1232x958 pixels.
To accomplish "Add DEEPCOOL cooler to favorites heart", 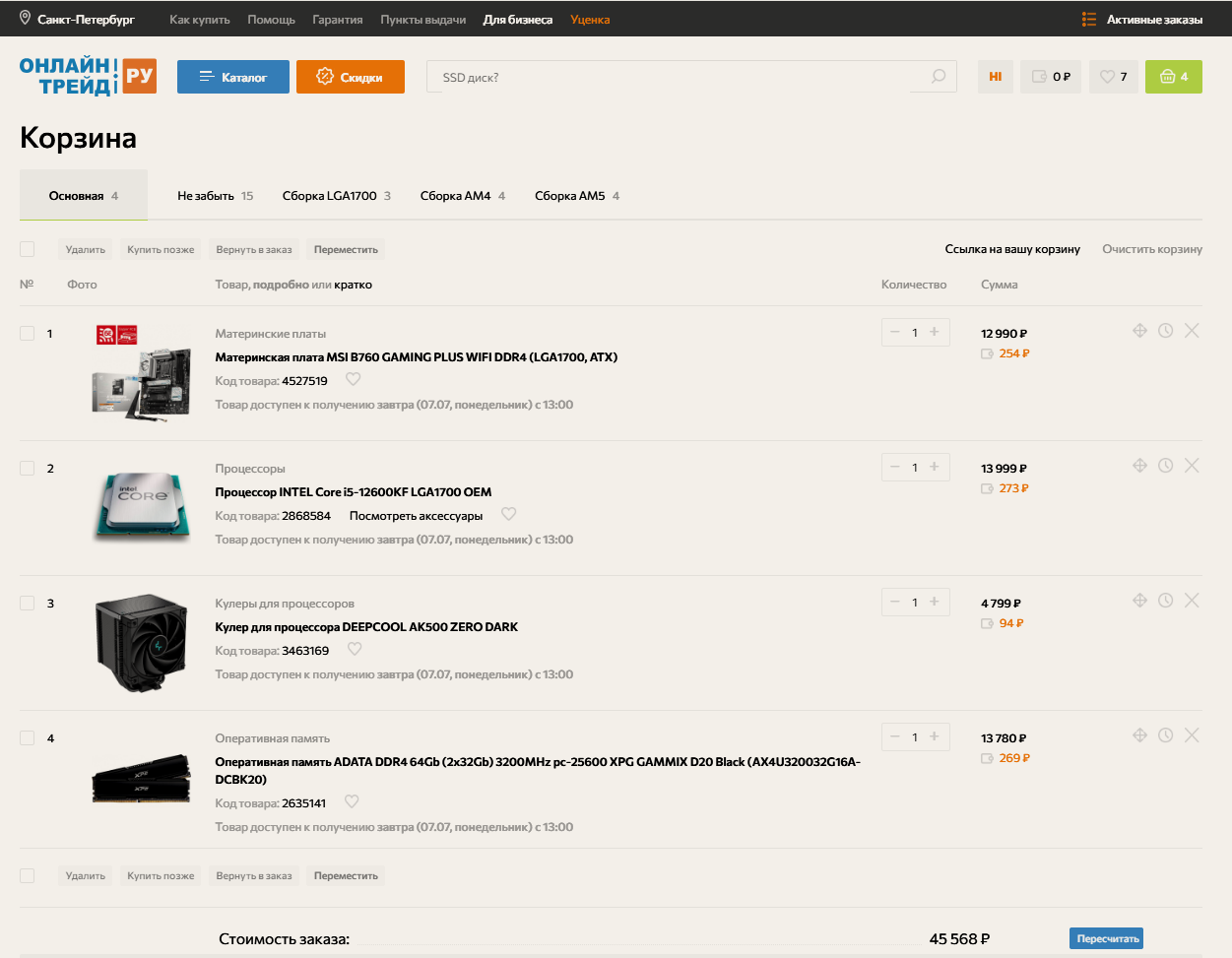I will [x=355, y=649].
